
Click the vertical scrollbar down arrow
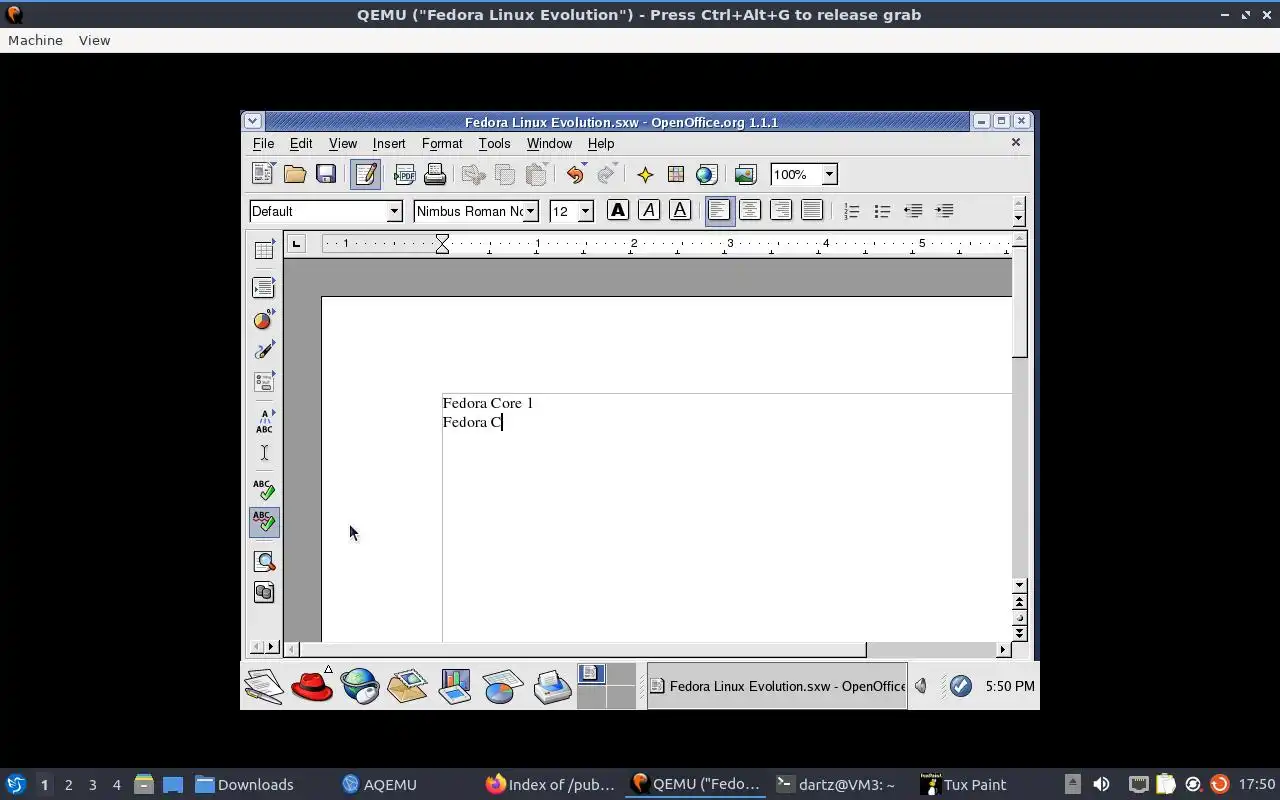pos(1019,585)
